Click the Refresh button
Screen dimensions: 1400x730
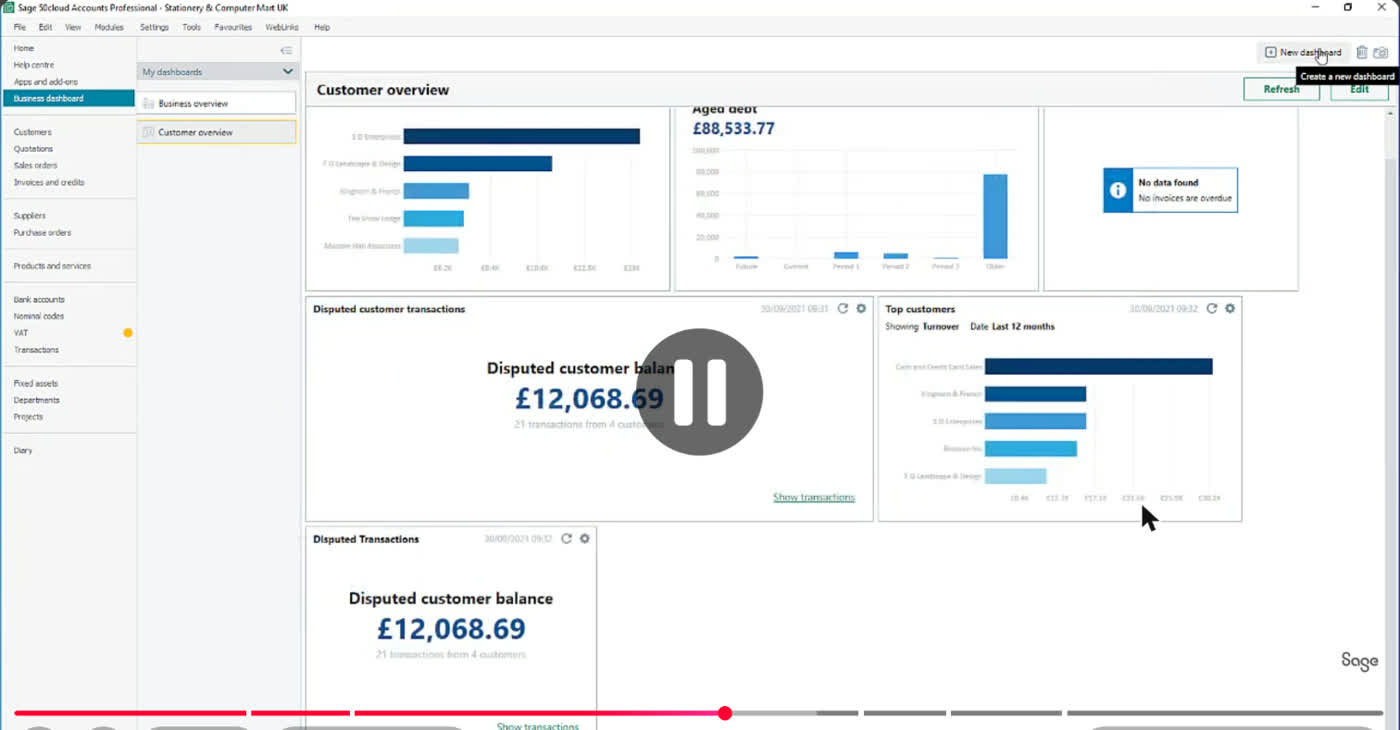click(1281, 89)
